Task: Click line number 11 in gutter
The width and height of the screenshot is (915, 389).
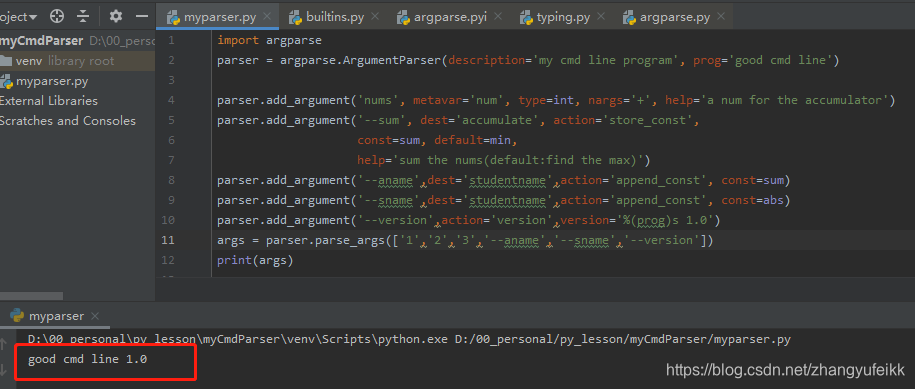Action: [x=167, y=240]
